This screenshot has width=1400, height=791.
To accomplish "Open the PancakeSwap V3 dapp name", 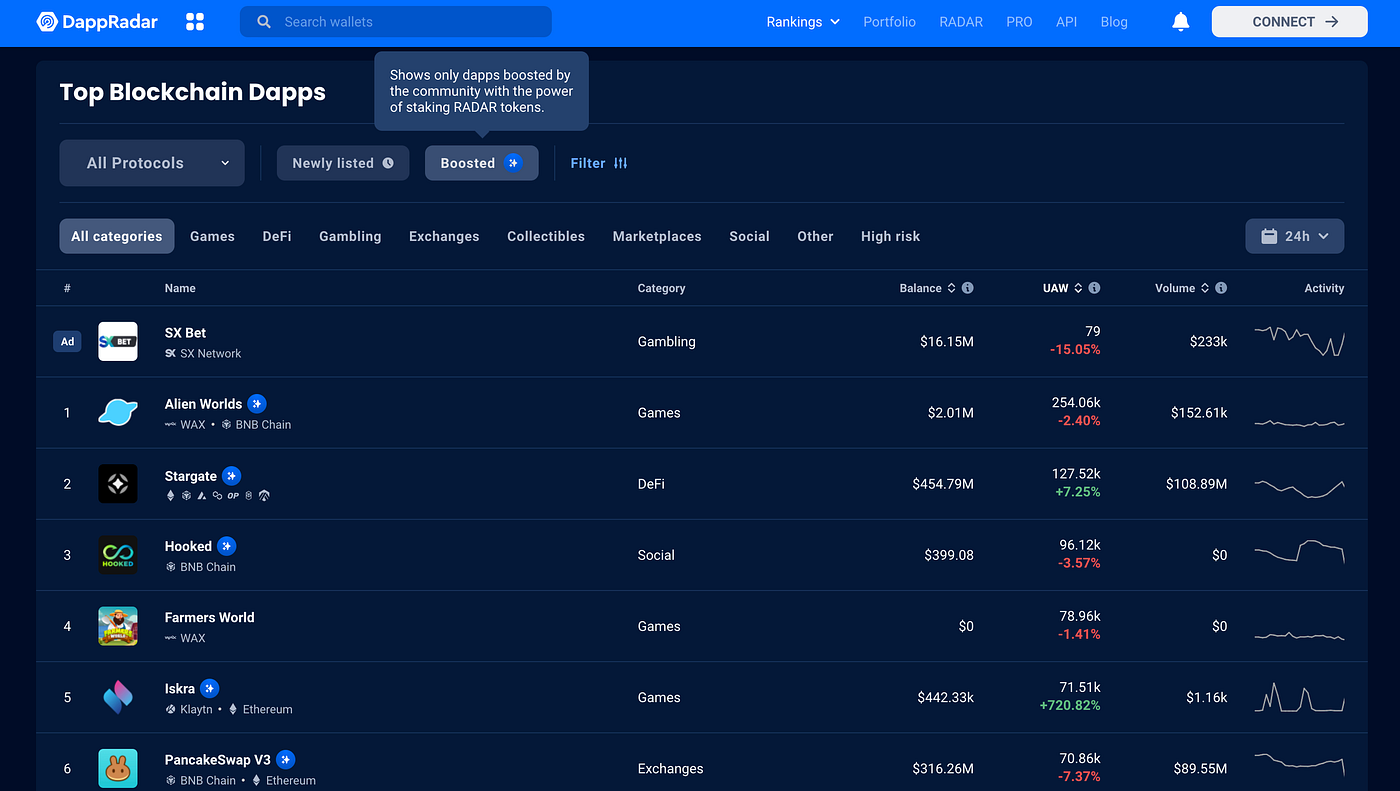I will click(x=218, y=759).
